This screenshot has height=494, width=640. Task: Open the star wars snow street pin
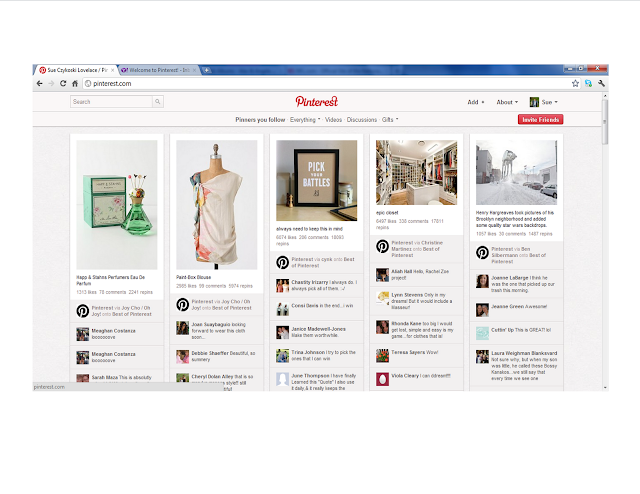coord(516,172)
